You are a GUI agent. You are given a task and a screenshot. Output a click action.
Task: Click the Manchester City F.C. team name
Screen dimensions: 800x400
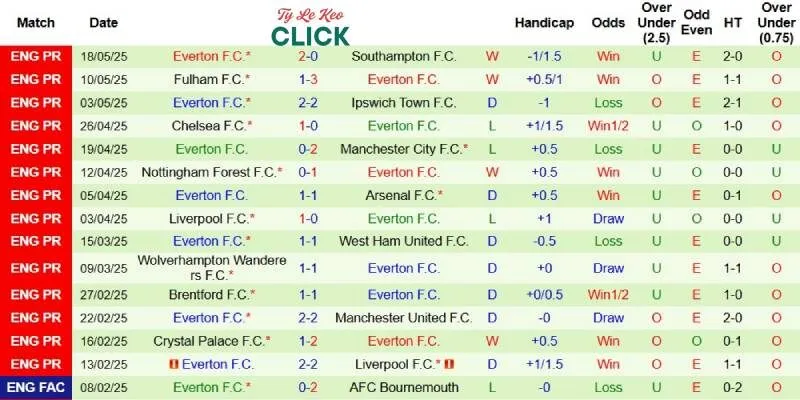point(402,149)
